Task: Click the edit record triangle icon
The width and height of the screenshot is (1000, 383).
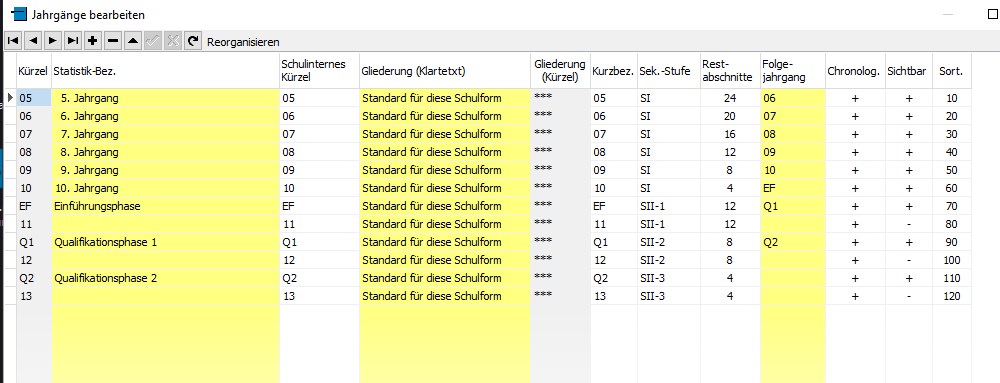Action: click(133, 41)
